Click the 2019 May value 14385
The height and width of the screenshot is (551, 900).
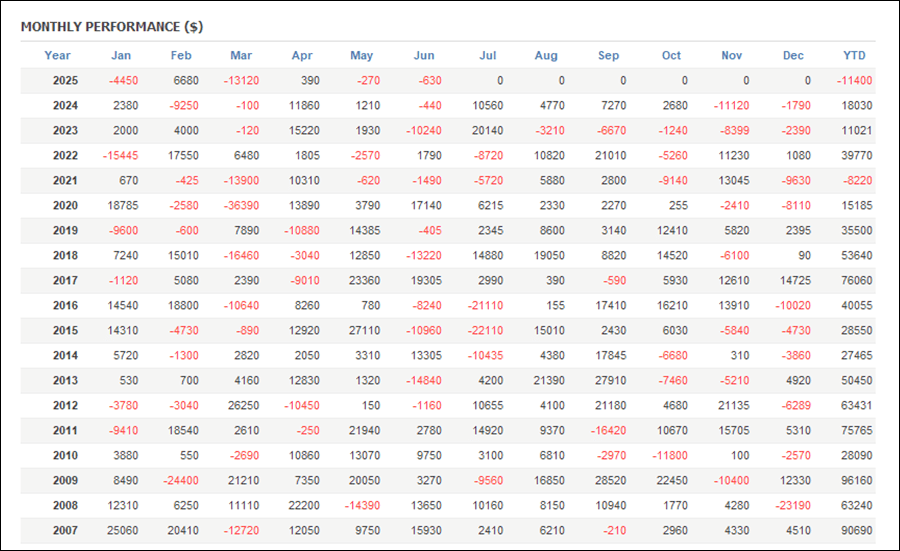tap(364, 230)
